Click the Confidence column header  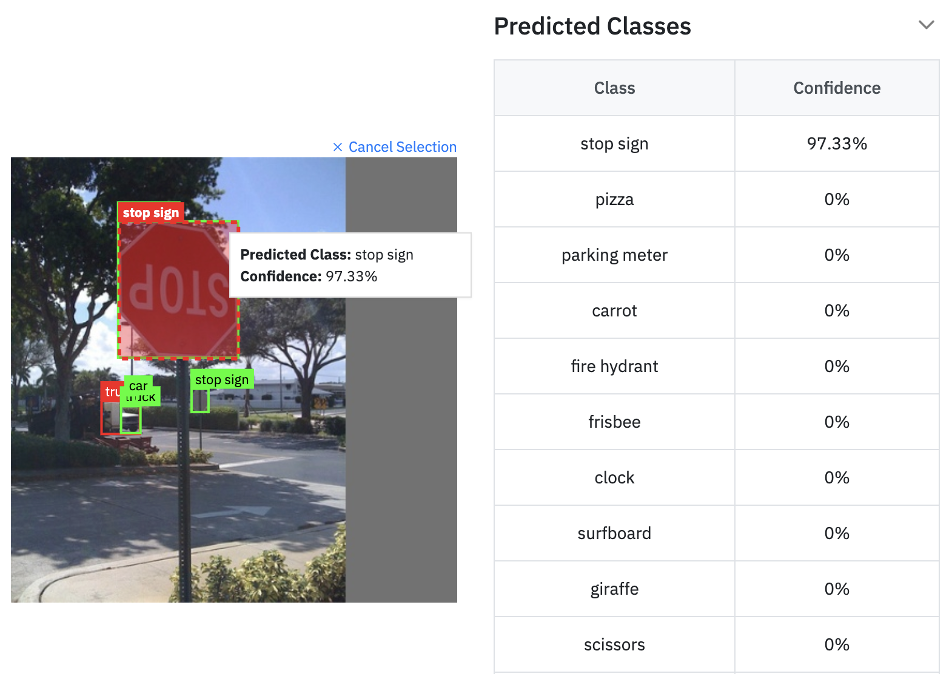836,88
